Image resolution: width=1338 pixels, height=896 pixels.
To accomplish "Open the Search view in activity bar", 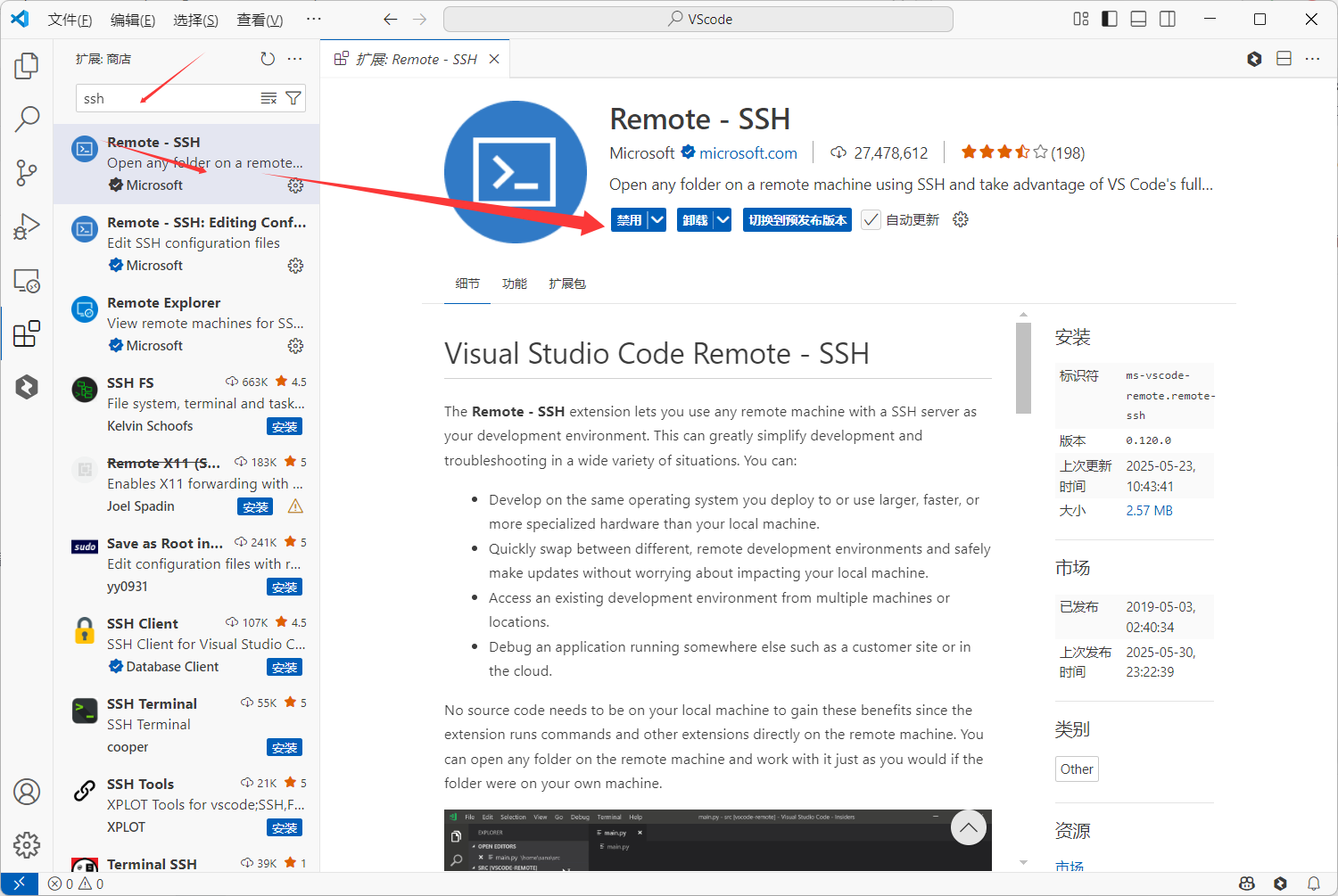I will pos(27,119).
